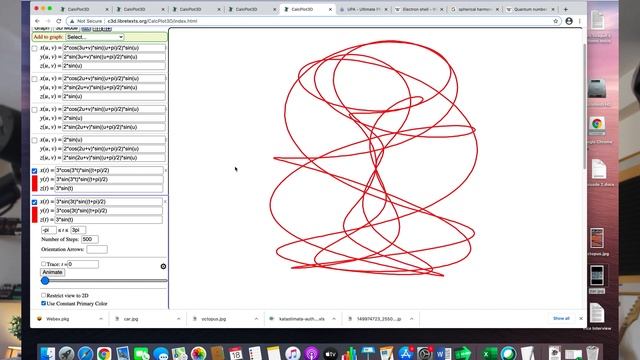Open Messages from the Dock
This screenshot has height=360, width=640.
point(161,353)
